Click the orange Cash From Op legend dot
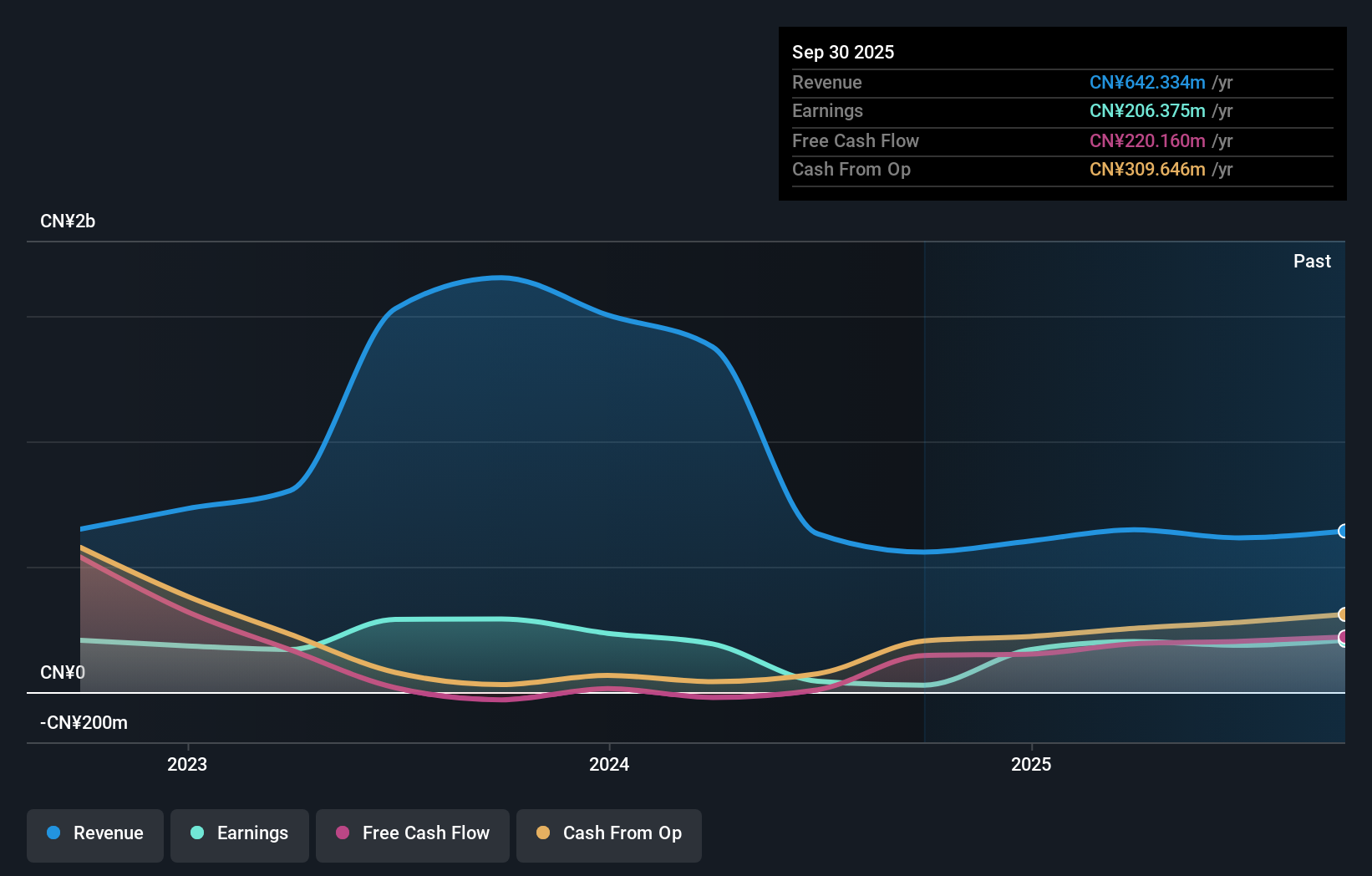The image size is (1372, 876). coord(543,833)
